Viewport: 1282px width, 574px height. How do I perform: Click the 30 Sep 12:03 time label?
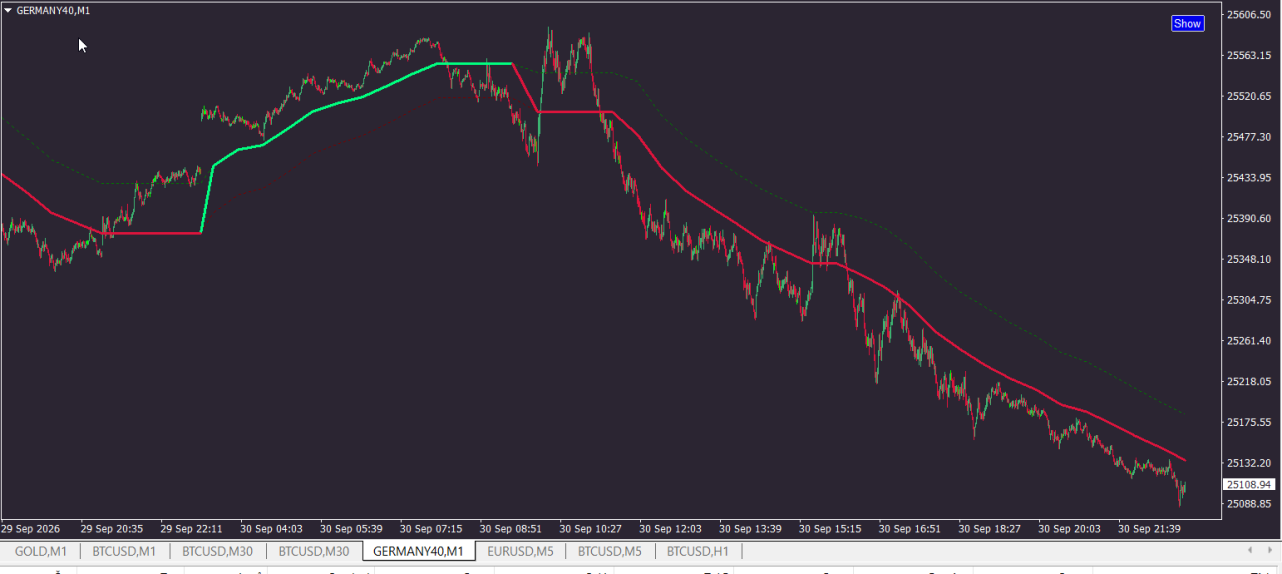click(671, 529)
